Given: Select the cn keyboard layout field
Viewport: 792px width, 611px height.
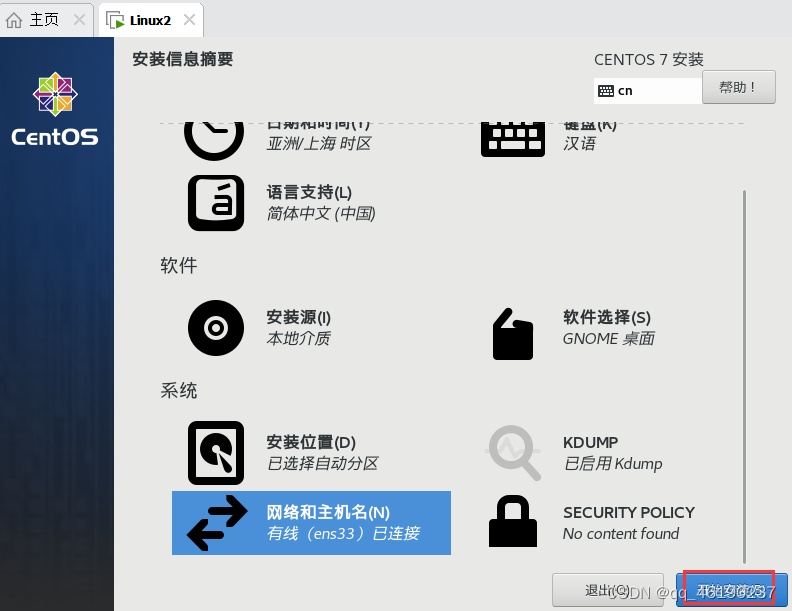Looking at the screenshot, I should pyautogui.click(x=648, y=91).
